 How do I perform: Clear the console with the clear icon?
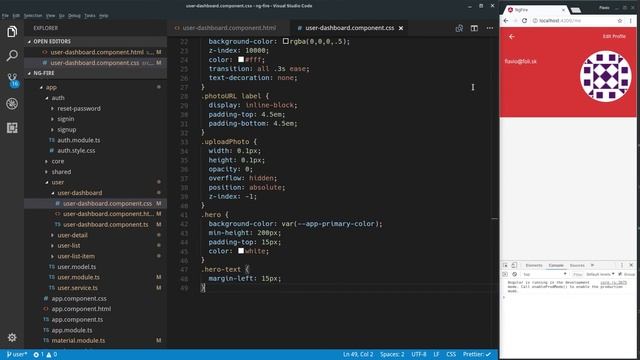pyautogui.click(x=514, y=274)
